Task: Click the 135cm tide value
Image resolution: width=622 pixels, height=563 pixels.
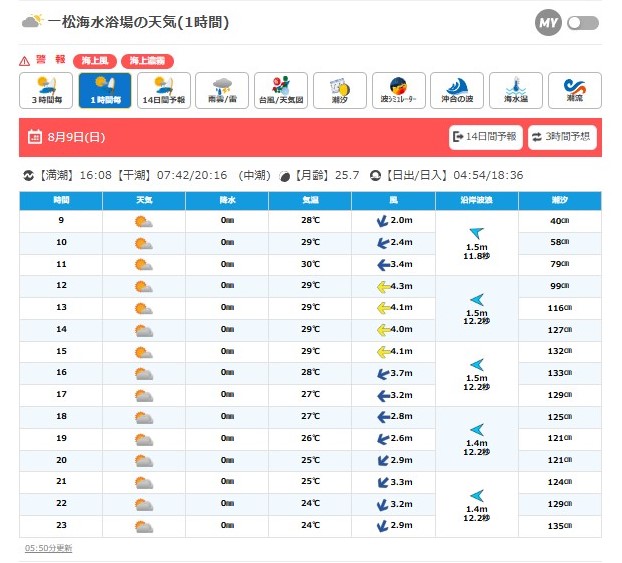Action: point(560,526)
